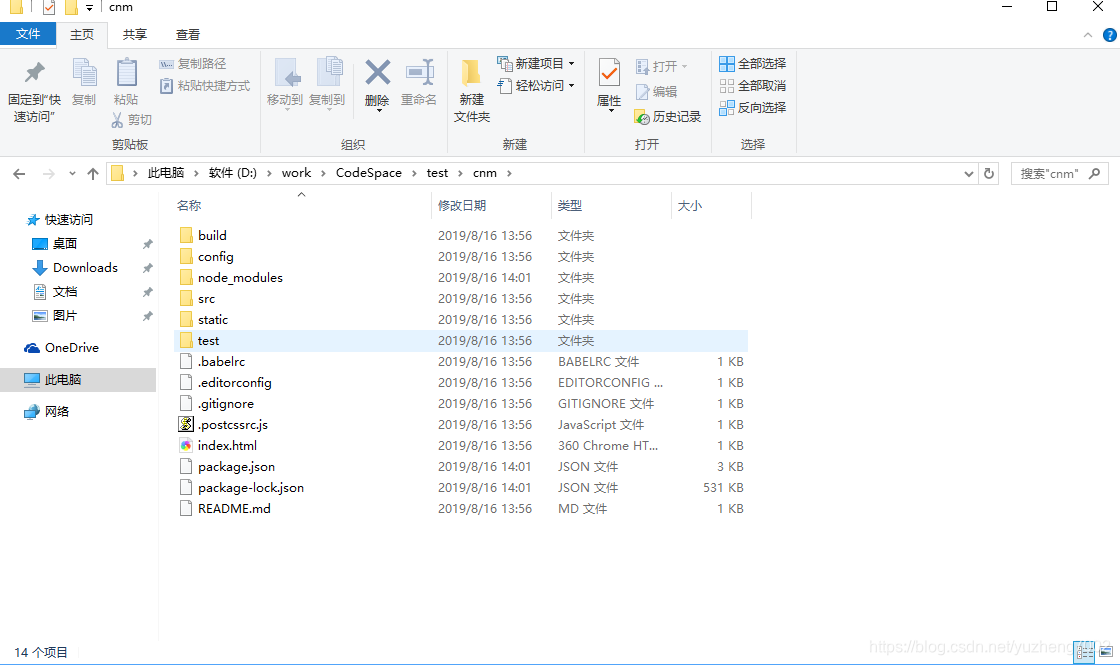1120x665 pixels.
Task: Click the red X Delete icon
Action: click(x=377, y=73)
